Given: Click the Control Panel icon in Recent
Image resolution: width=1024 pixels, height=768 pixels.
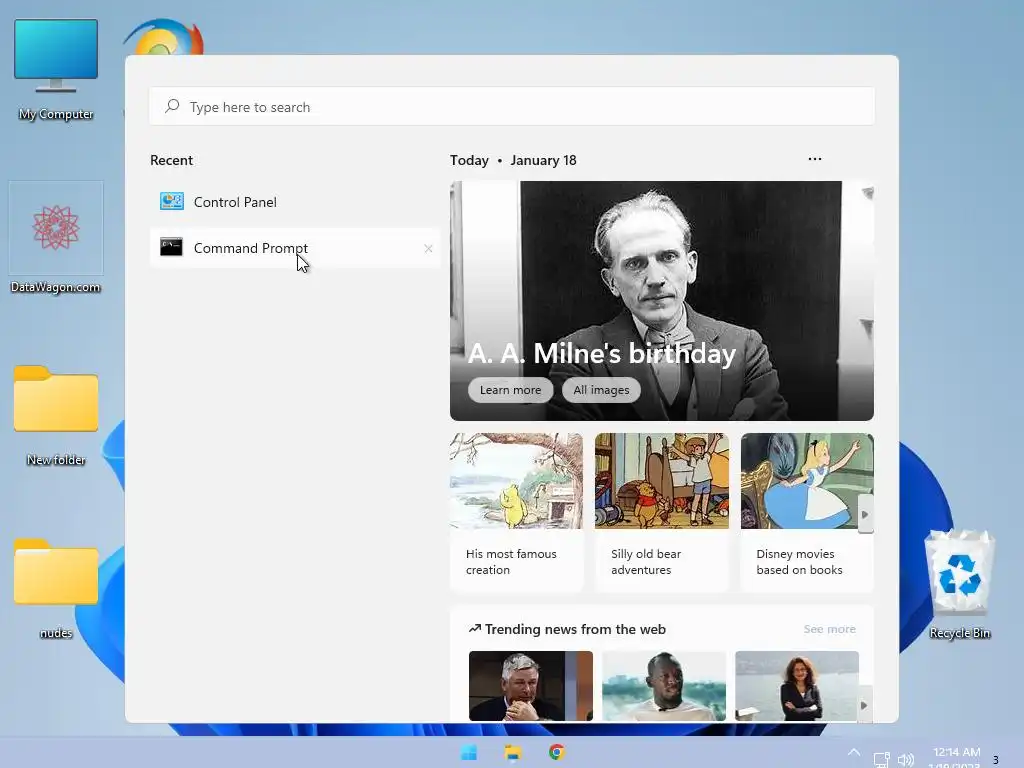Looking at the screenshot, I should (x=172, y=201).
